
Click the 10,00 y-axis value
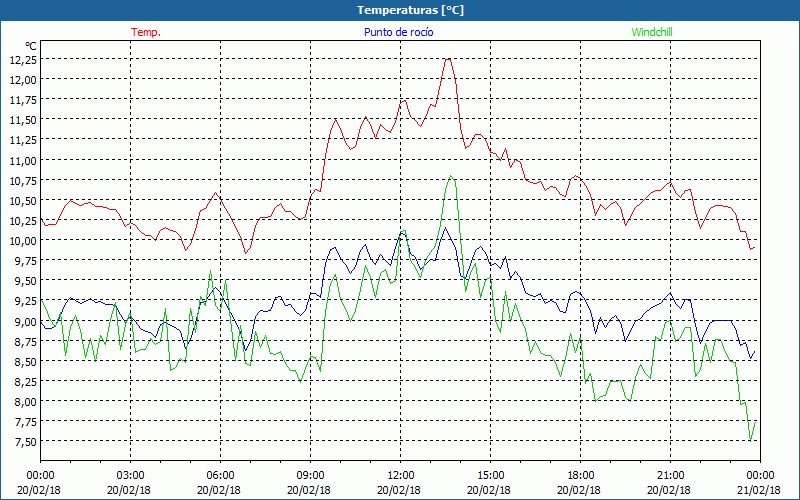coord(23,240)
